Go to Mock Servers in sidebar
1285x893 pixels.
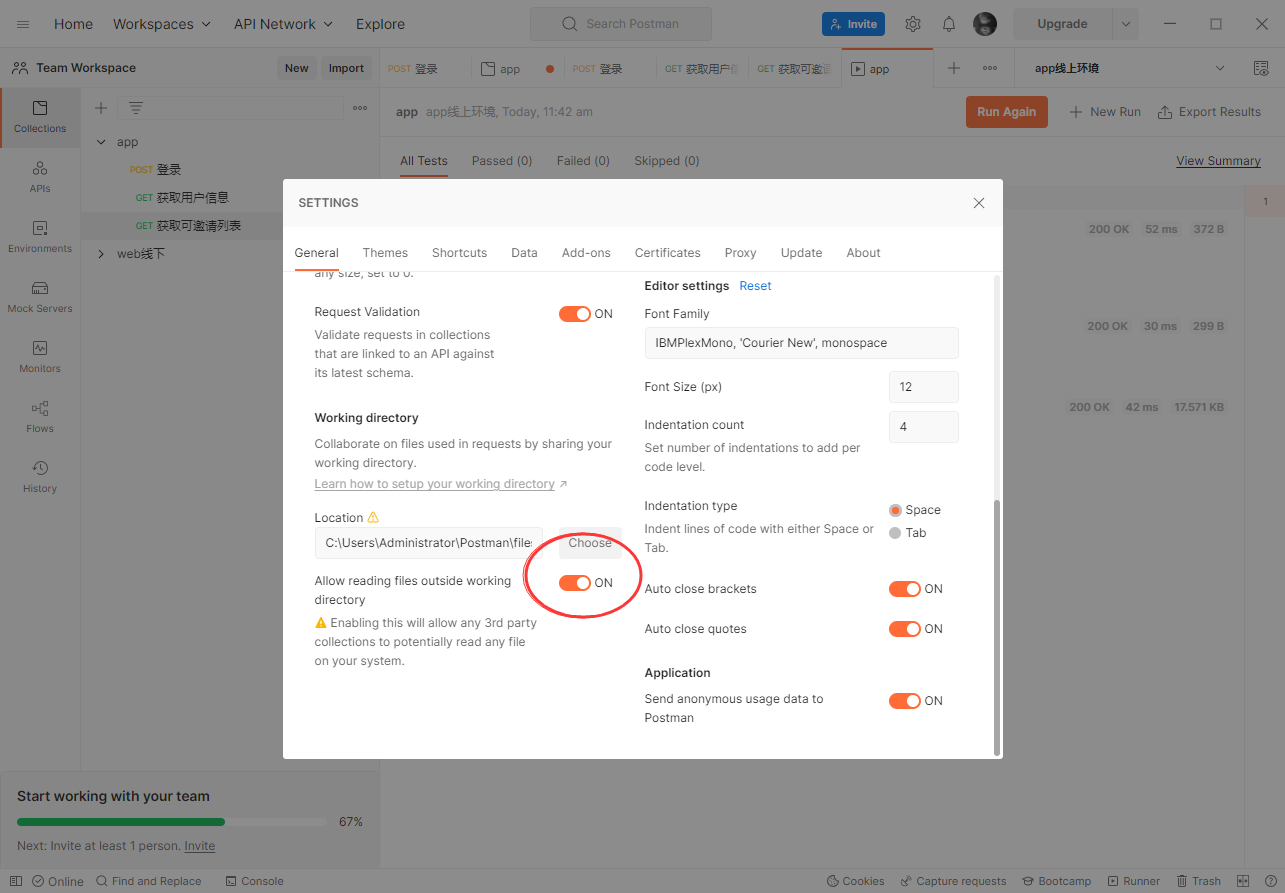(40, 297)
